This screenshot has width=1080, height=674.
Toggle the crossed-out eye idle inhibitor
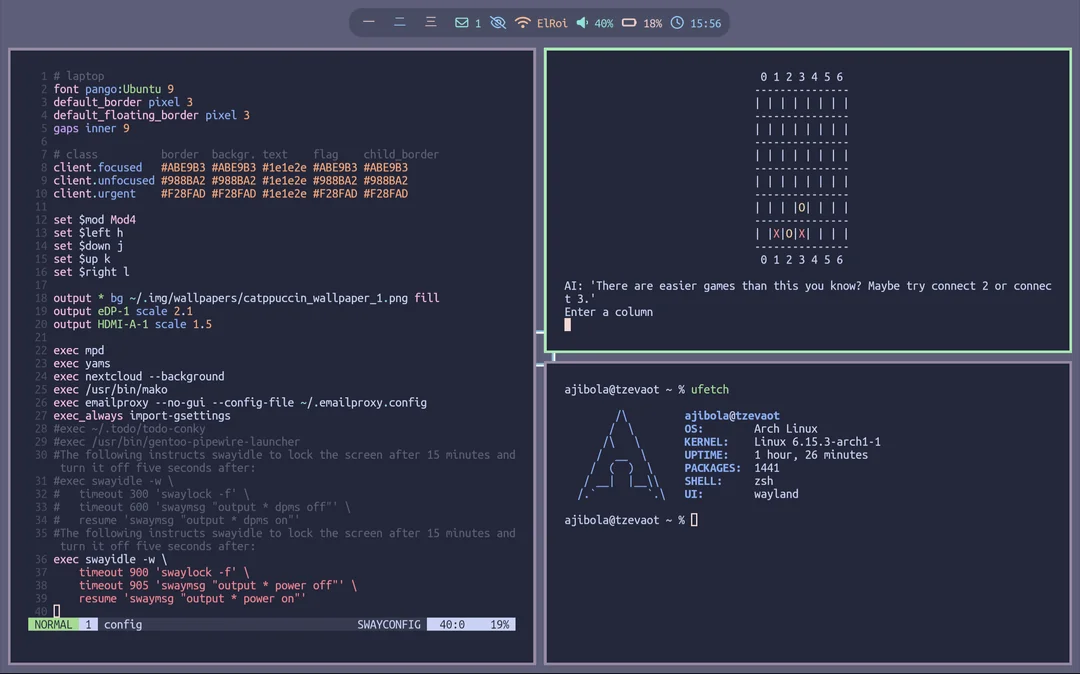point(497,23)
